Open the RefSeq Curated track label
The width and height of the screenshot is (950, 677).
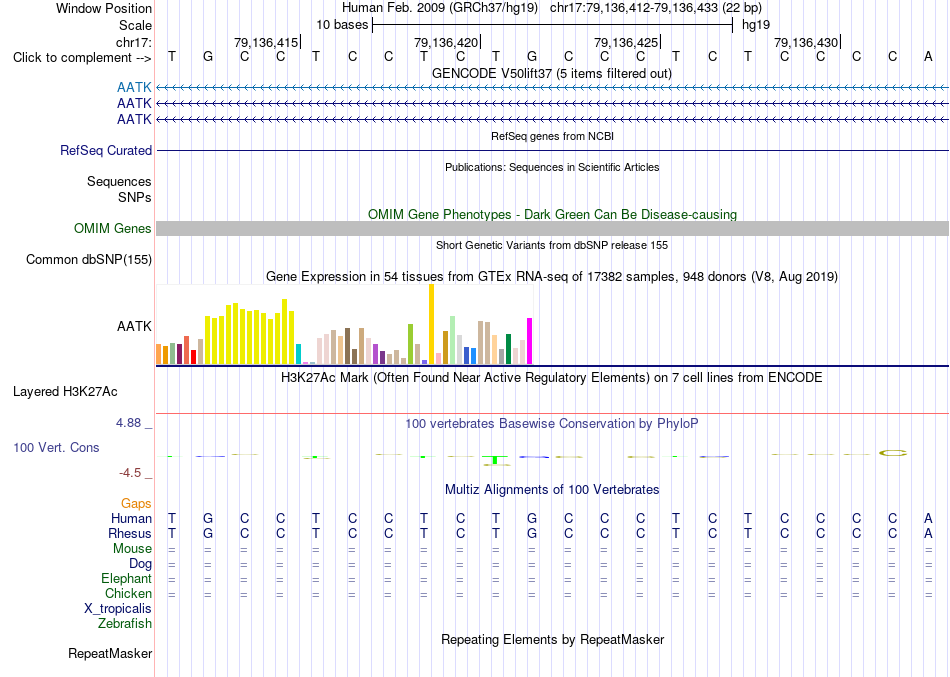pyautogui.click(x=105, y=150)
